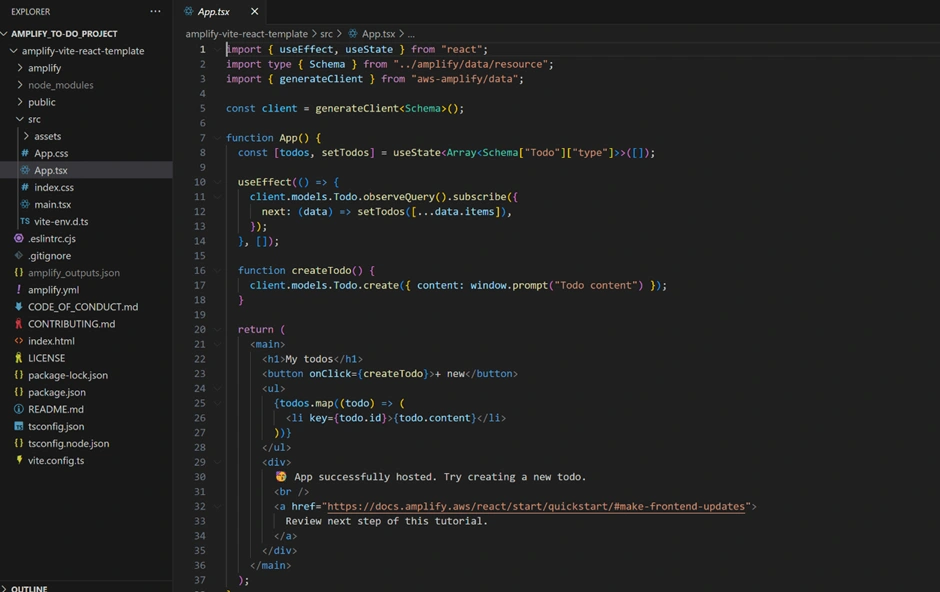Open index.css hash icon

tap(25, 188)
